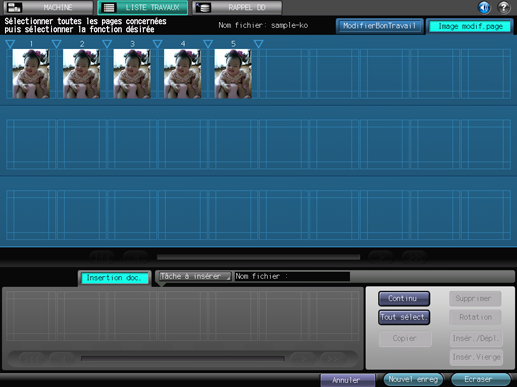Click insertion triangle between pages 1 and 2
The height and width of the screenshot is (387, 517).
click(x=57, y=44)
